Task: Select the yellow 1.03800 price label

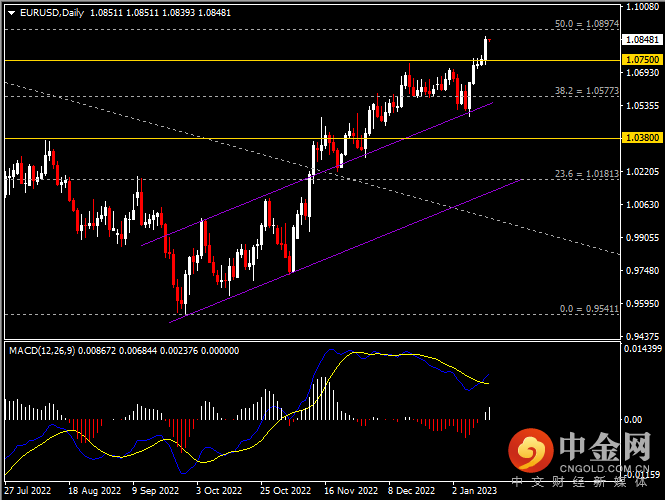Action: click(640, 138)
